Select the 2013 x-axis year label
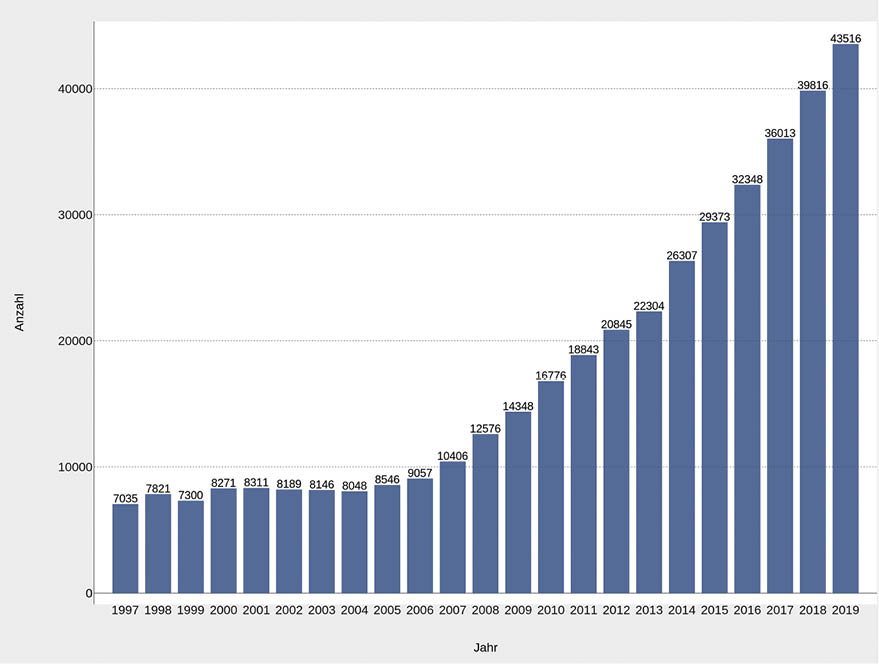This screenshot has width=879, height=664. [x=649, y=610]
